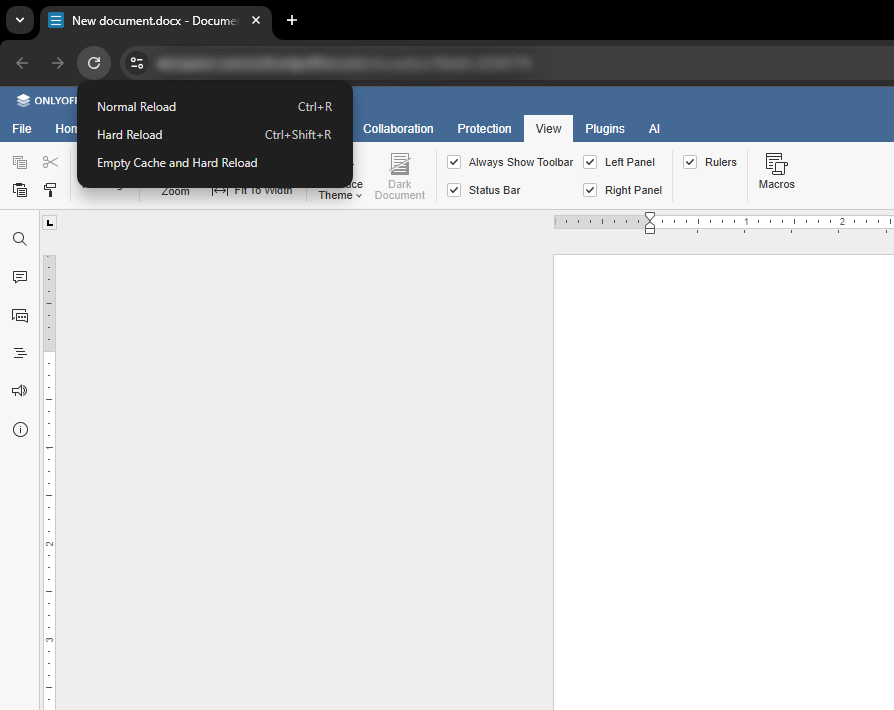Uncheck Always Show Toolbar

pos(453,161)
